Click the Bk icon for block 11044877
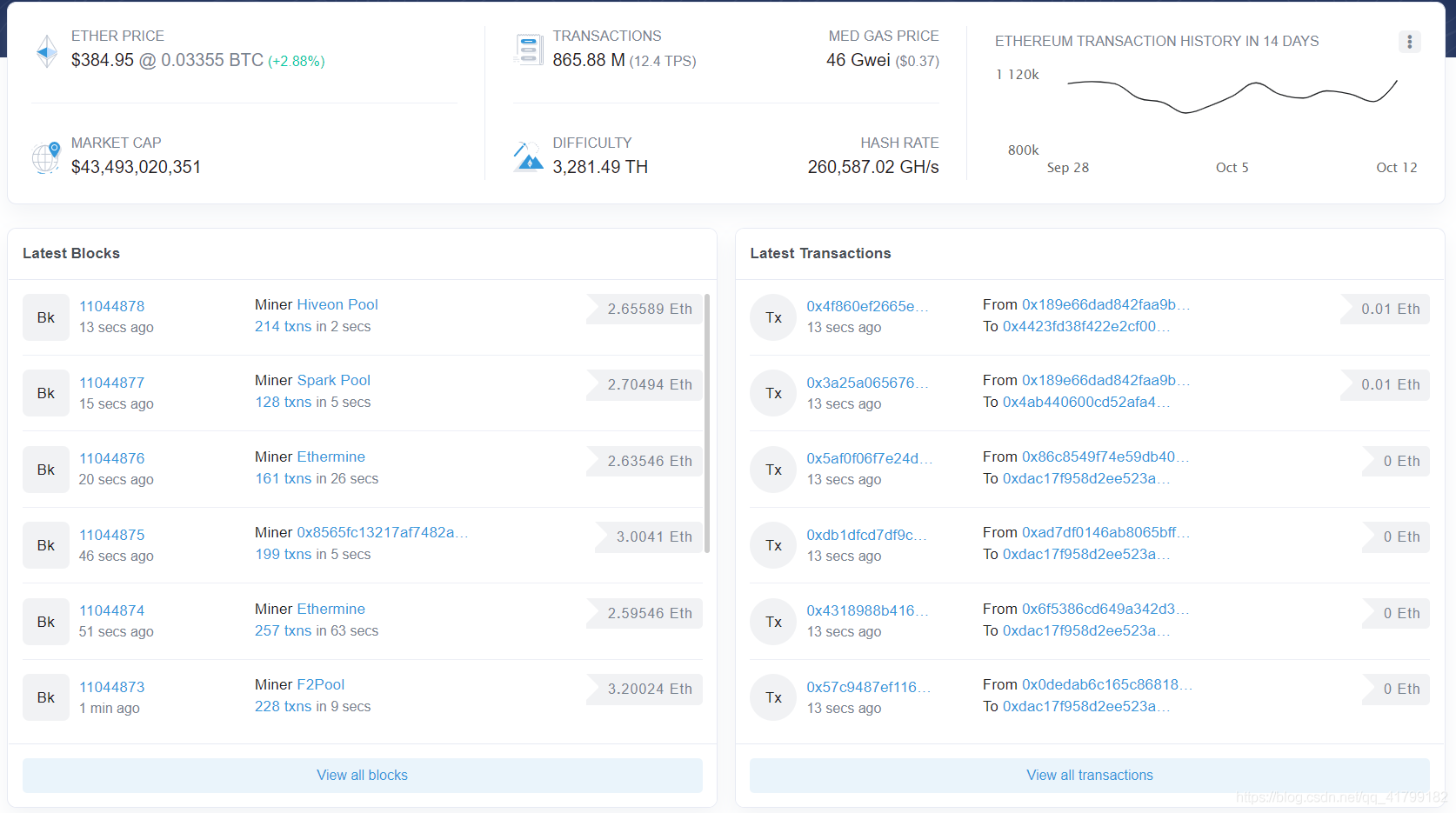The width and height of the screenshot is (1456, 813). [x=46, y=393]
